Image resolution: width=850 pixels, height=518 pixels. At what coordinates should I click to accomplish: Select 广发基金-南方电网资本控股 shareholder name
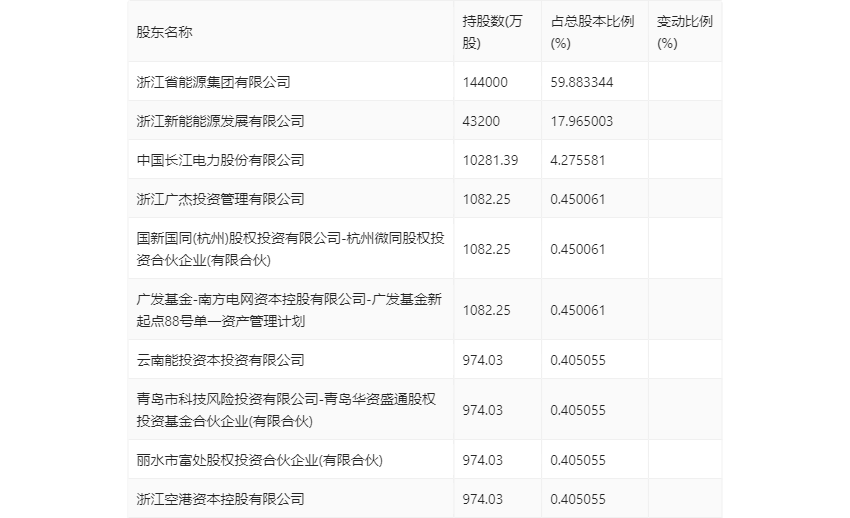(289, 310)
